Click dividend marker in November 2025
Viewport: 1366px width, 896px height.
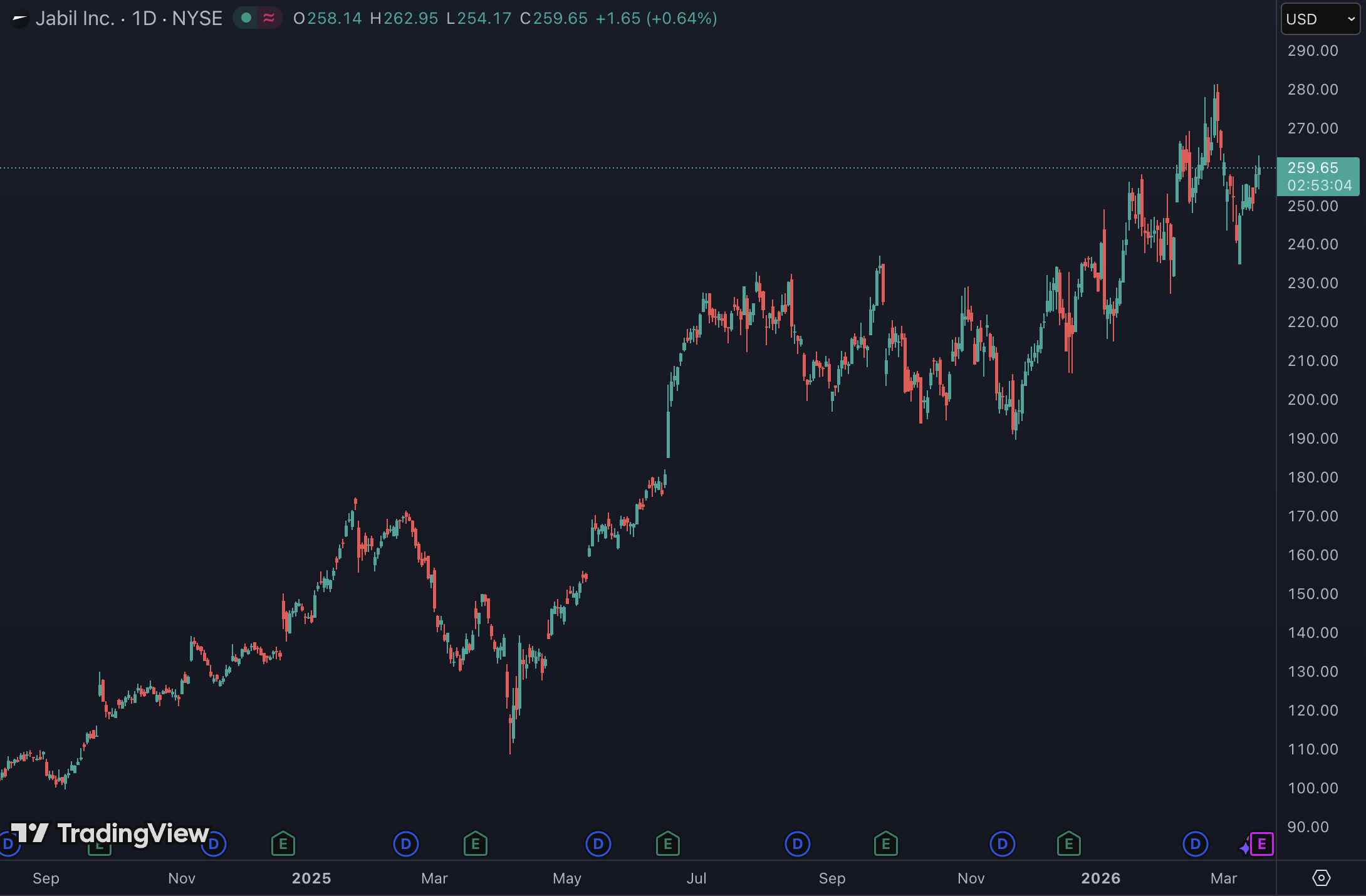pyautogui.click(x=1003, y=844)
